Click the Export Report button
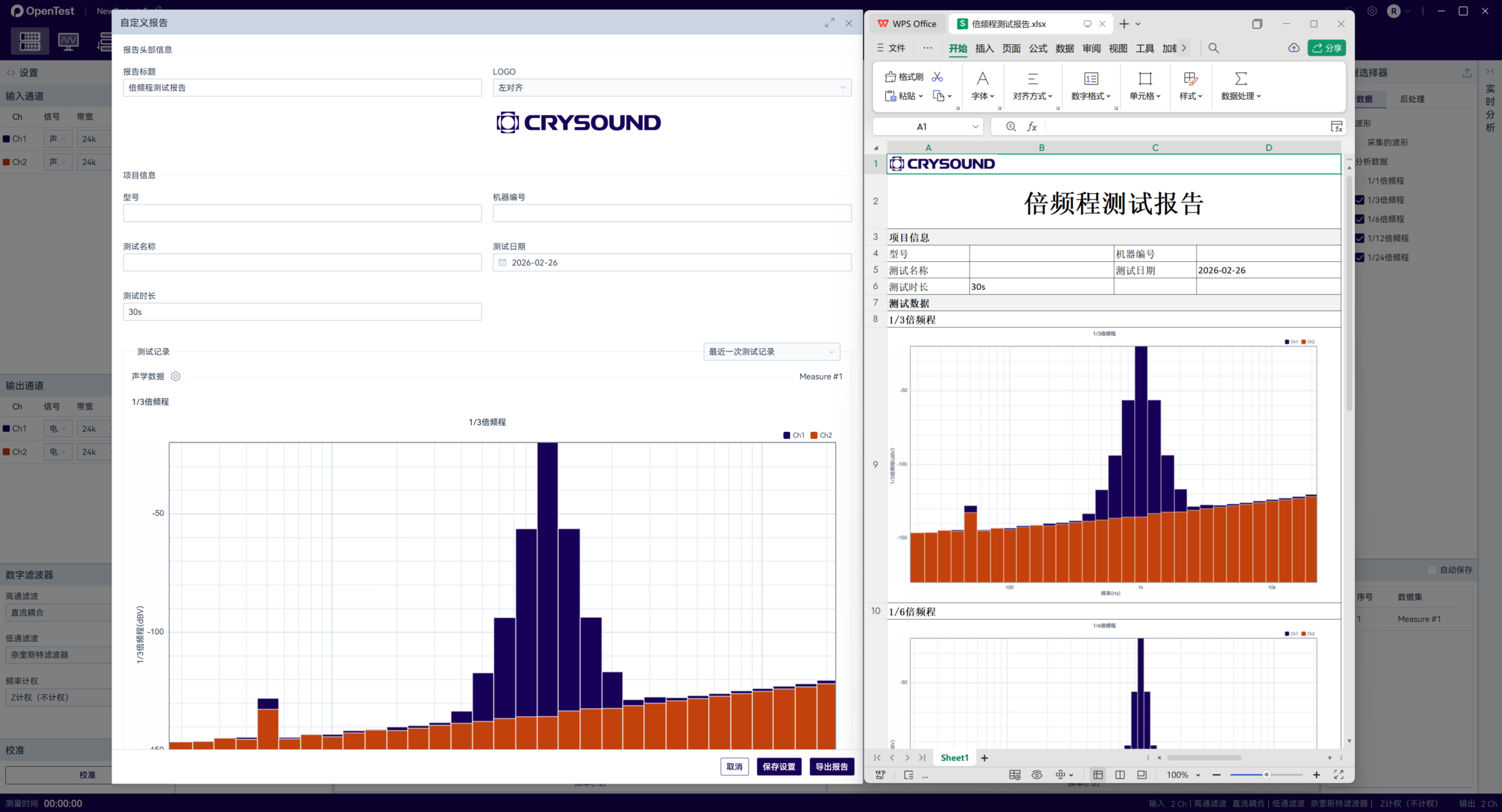The image size is (1502, 812). point(831,767)
